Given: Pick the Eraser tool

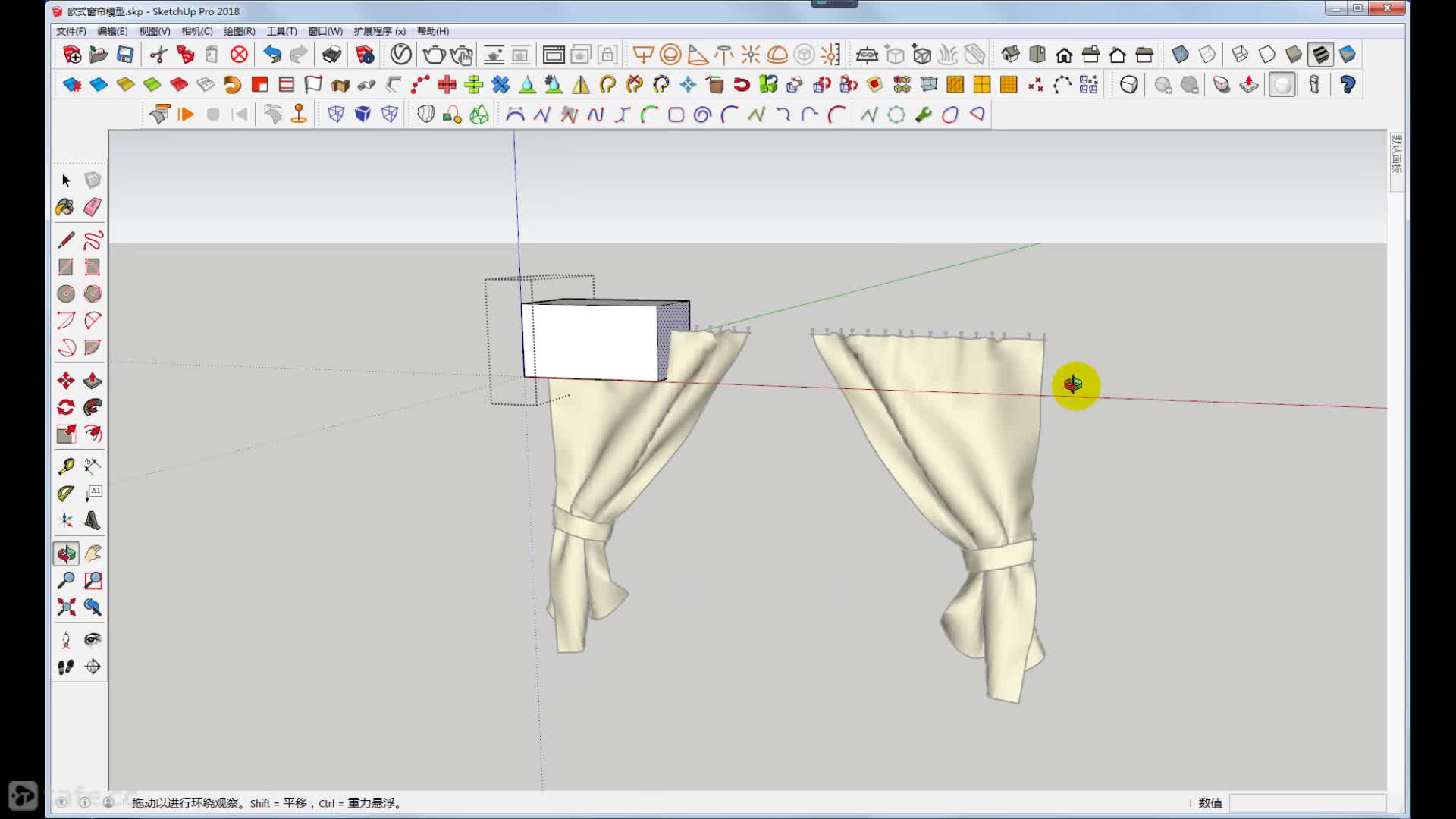Looking at the screenshot, I should [93, 207].
